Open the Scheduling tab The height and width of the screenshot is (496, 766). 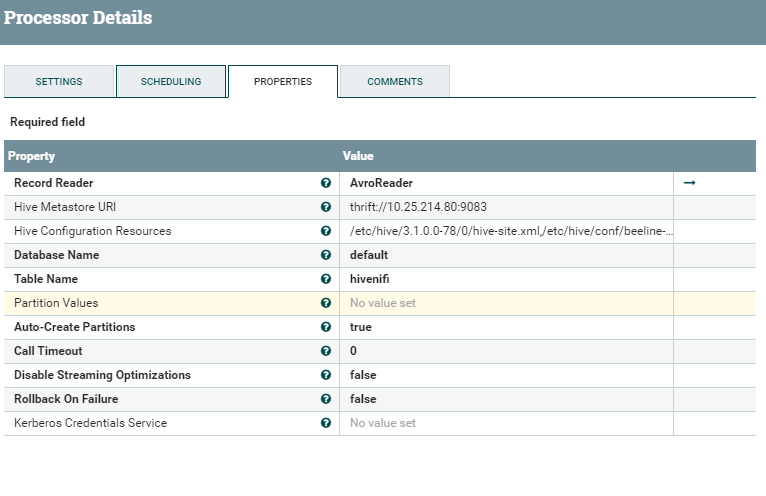point(171,82)
